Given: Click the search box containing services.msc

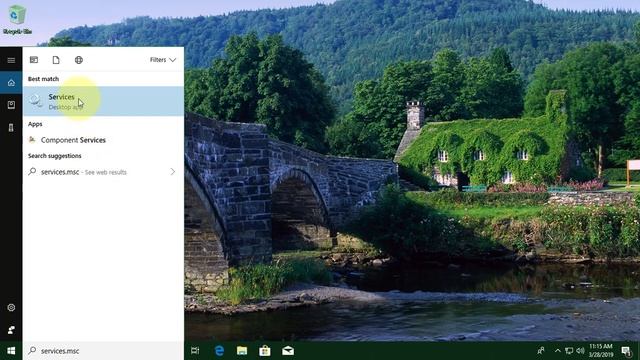Looking at the screenshot, I should click(103, 351).
